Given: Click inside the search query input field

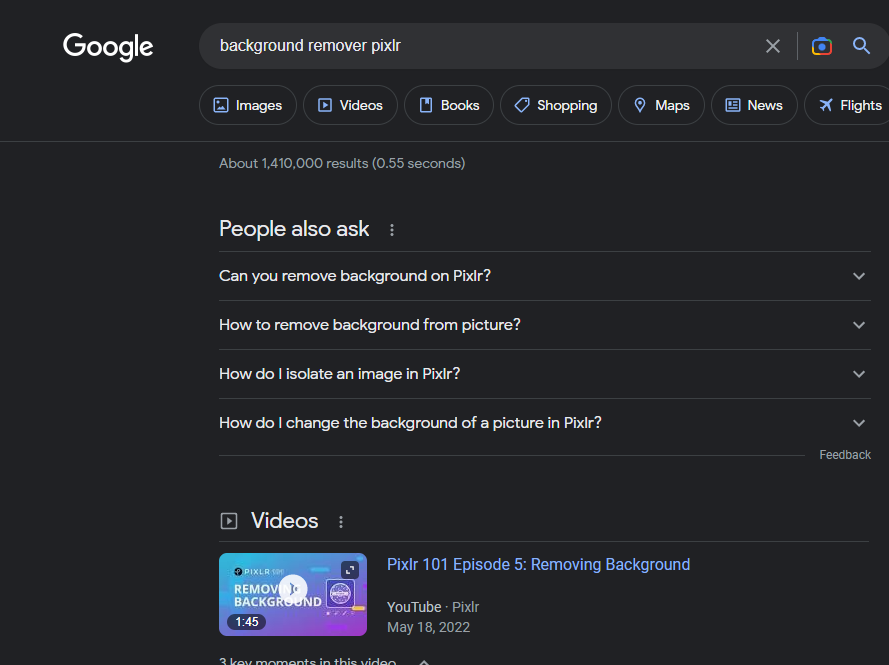Looking at the screenshot, I should pos(450,46).
